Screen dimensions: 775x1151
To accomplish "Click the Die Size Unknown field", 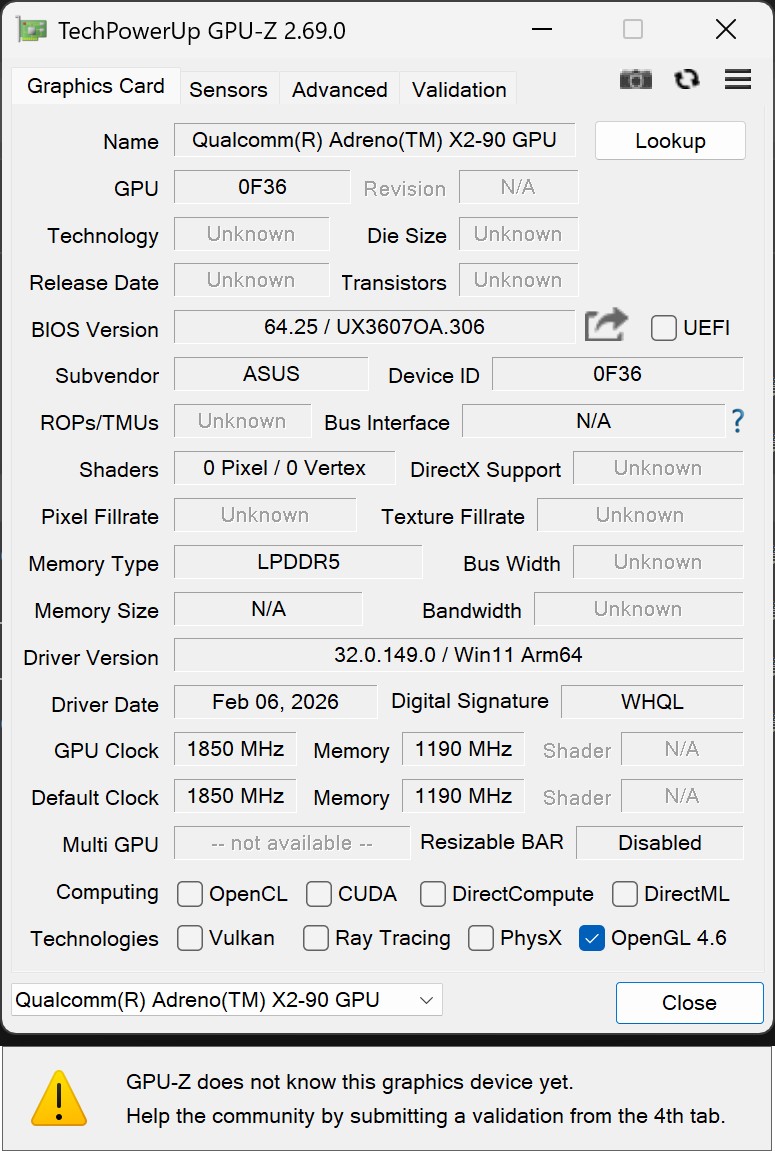I will coord(518,234).
